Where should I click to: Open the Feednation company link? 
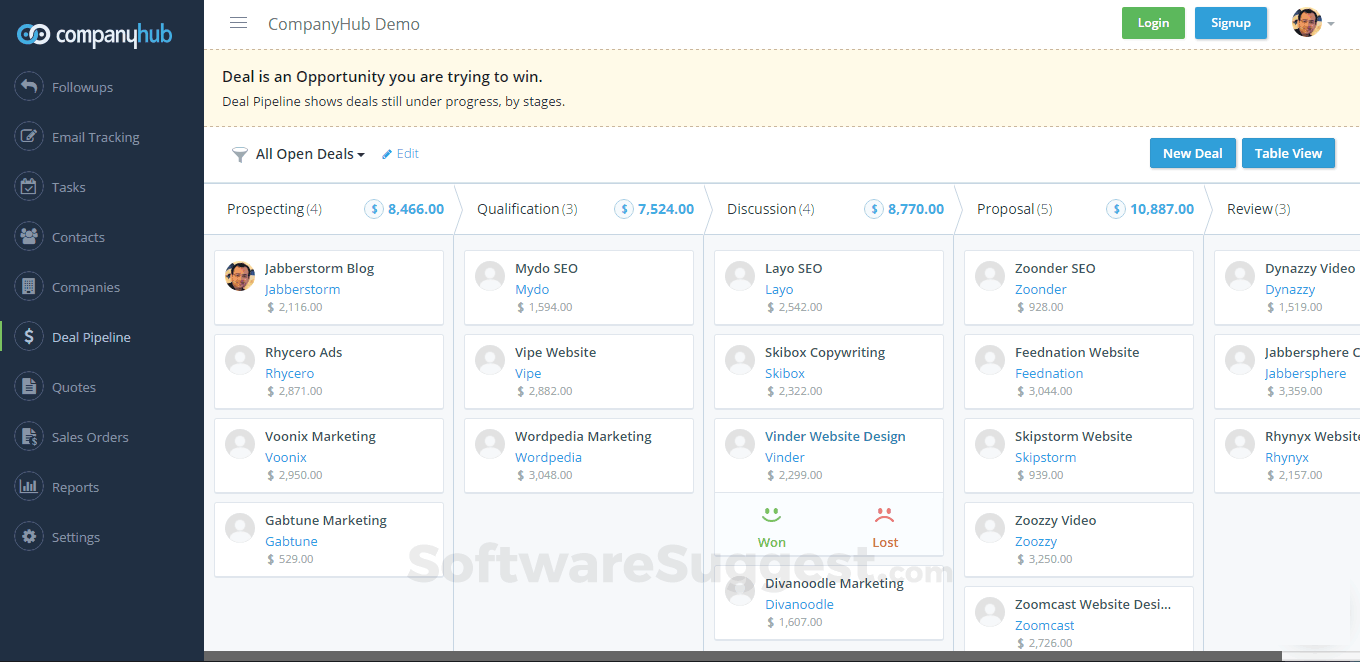1049,373
